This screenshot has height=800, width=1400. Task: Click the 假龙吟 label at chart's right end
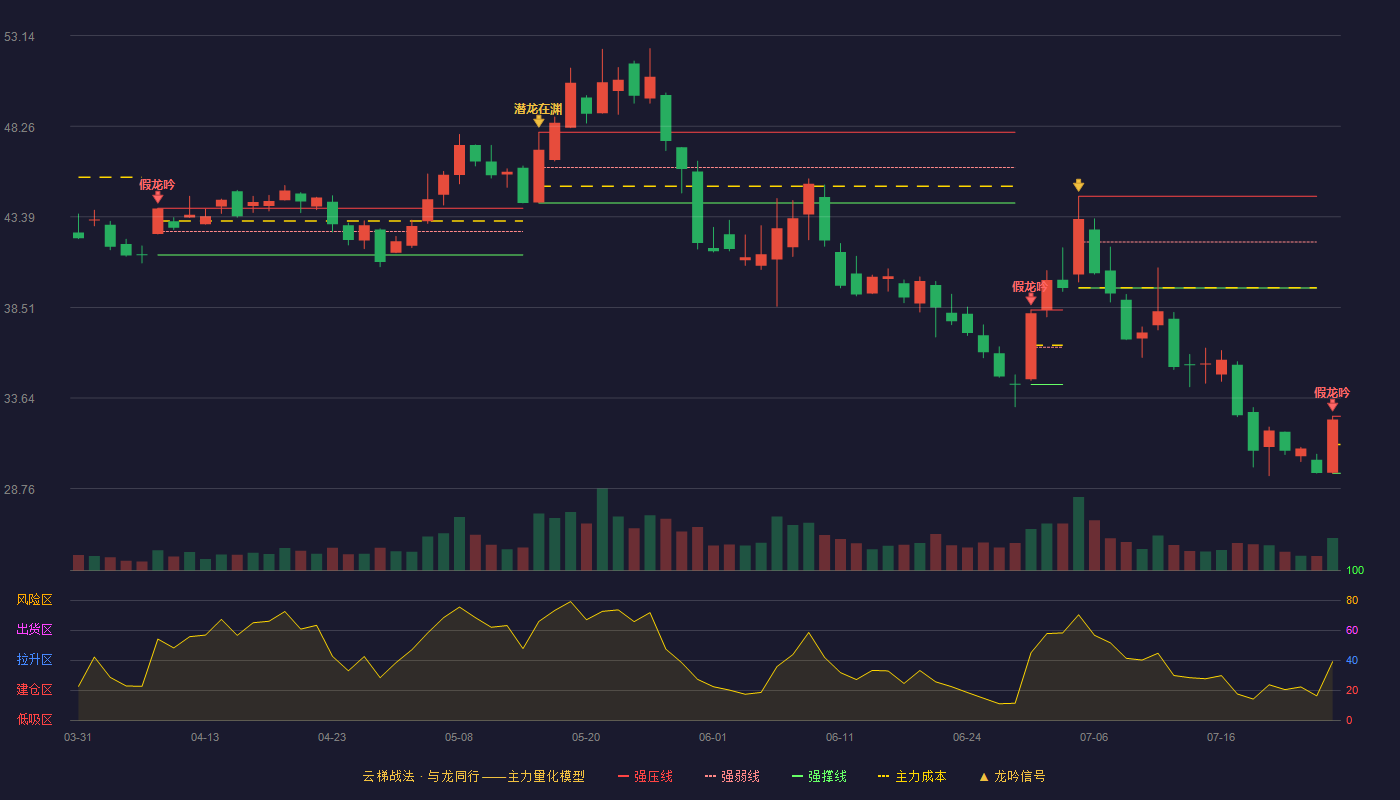pyautogui.click(x=1332, y=392)
